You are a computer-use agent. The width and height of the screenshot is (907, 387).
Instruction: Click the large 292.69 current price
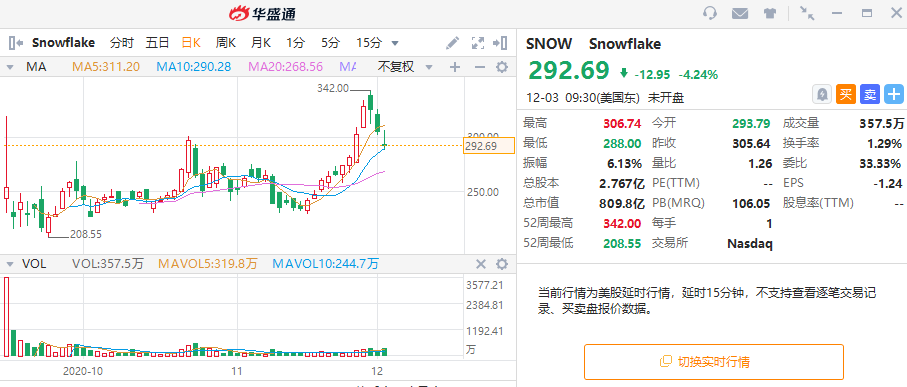click(569, 71)
